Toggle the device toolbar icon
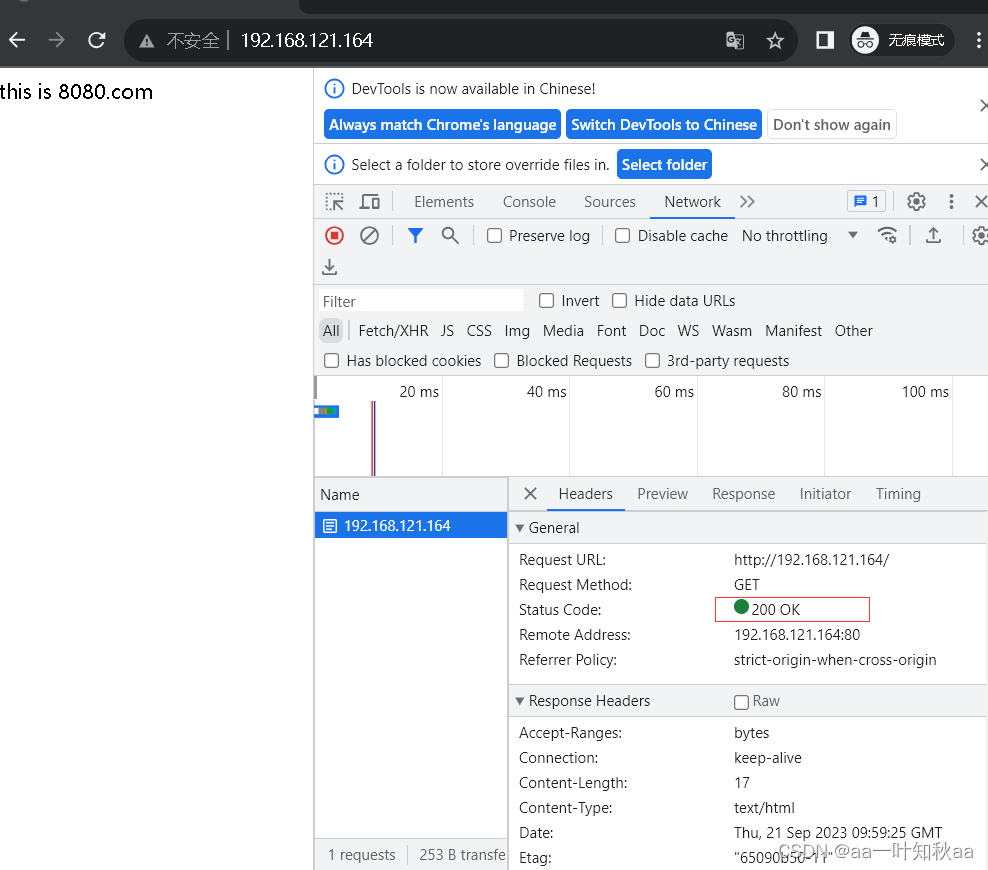This screenshot has height=870, width=988. coord(370,202)
